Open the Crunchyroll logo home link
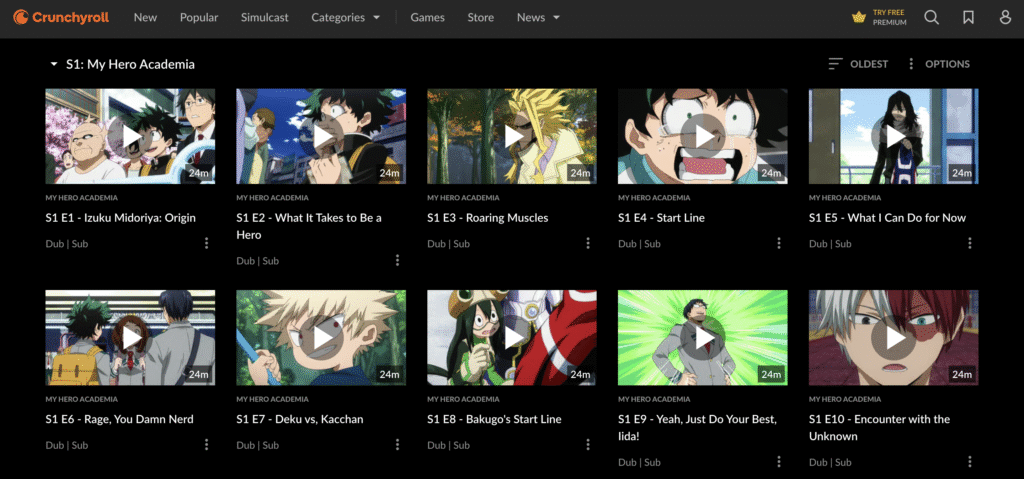 61,18
